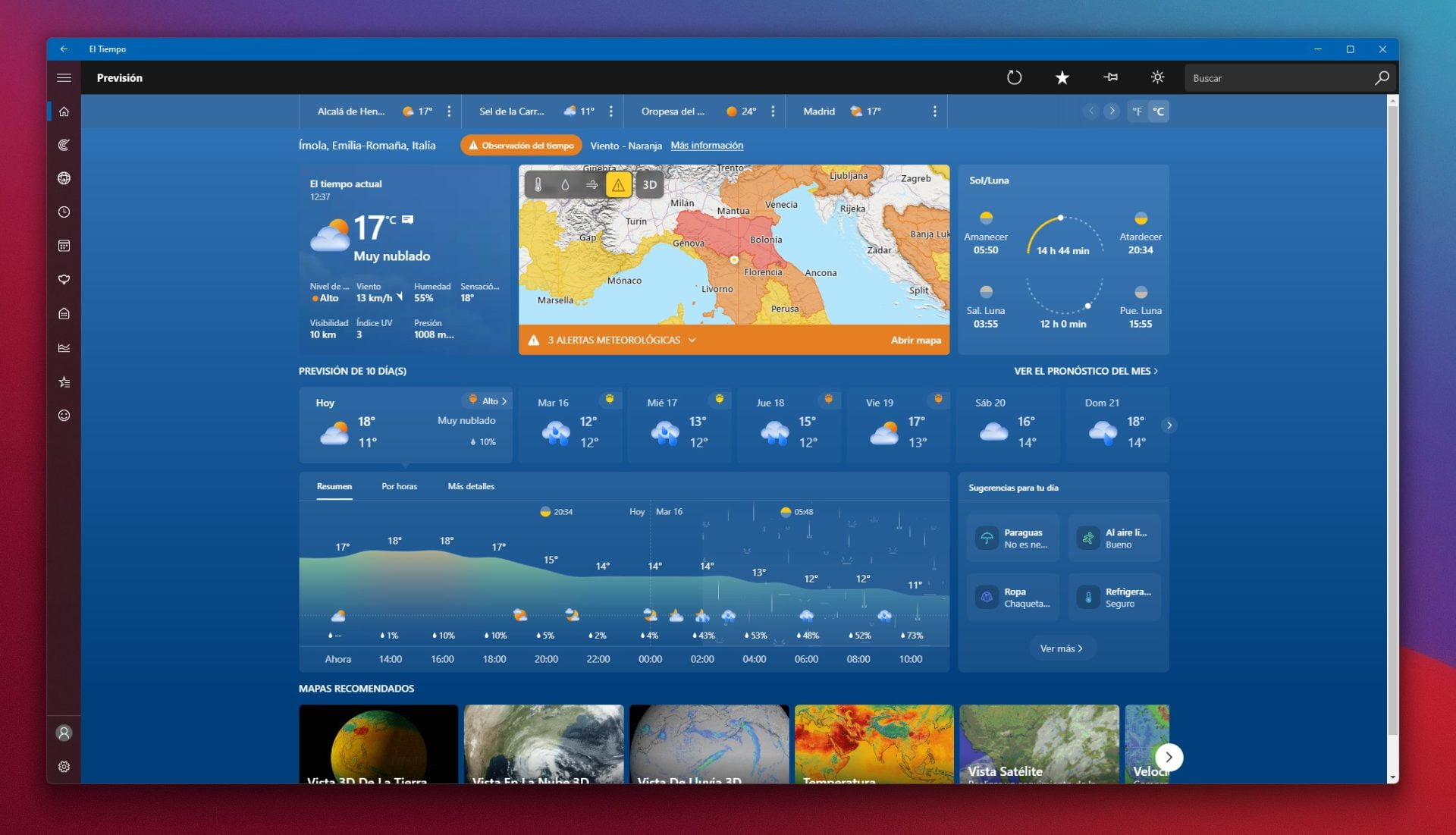Toggle Celsius as the temperature unit
Image resolution: width=1456 pixels, height=835 pixels.
pyautogui.click(x=1159, y=111)
